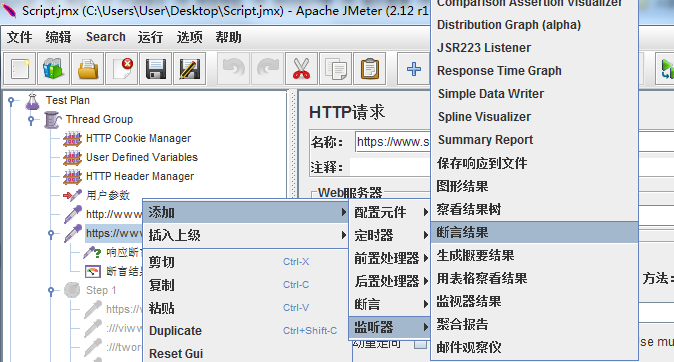Click the HTTP Header Manager icon
674x362 pixels.
(72, 176)
